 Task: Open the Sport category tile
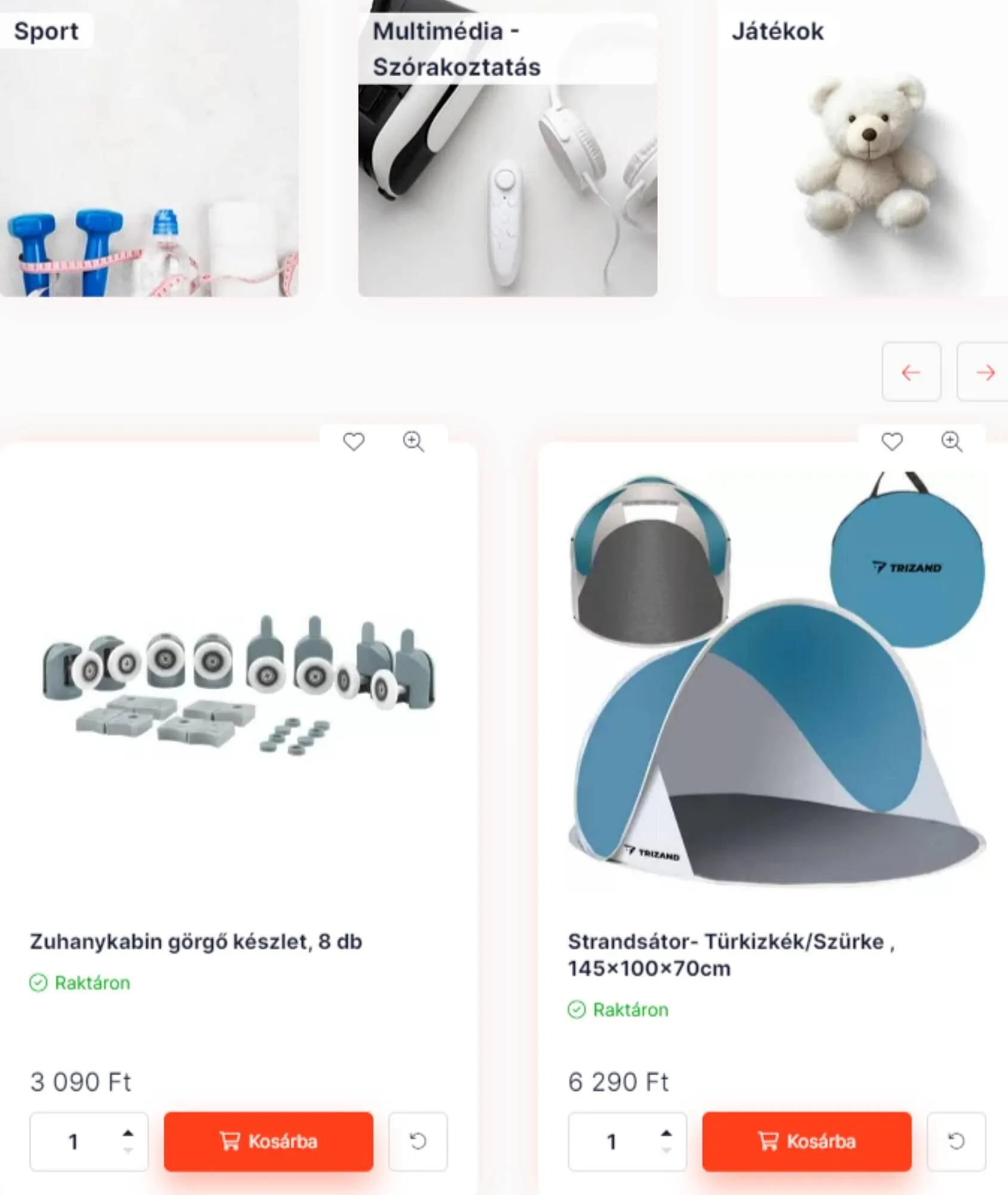point(149,148)
